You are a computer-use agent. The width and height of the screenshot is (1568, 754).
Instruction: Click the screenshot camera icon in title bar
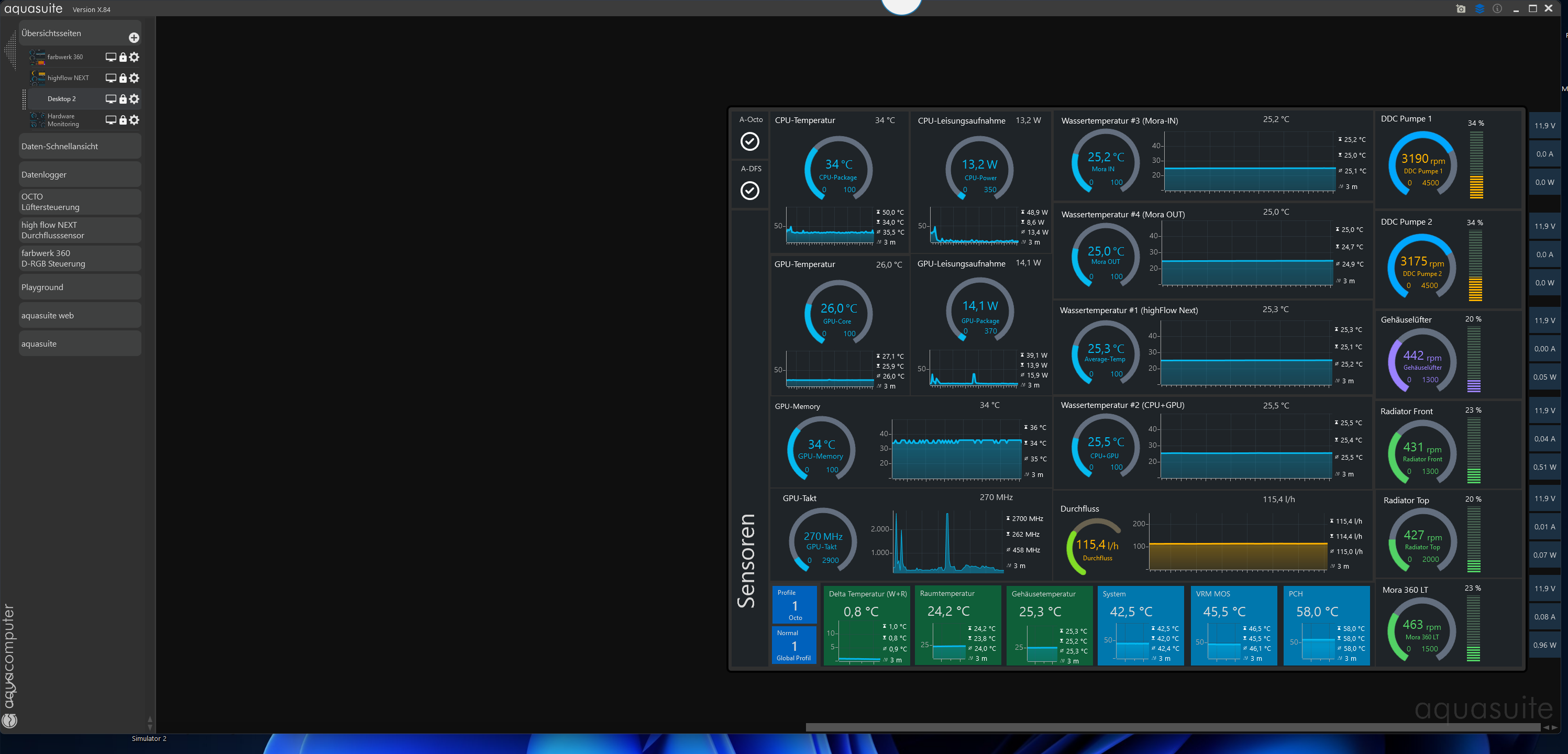click(1460, 8)
